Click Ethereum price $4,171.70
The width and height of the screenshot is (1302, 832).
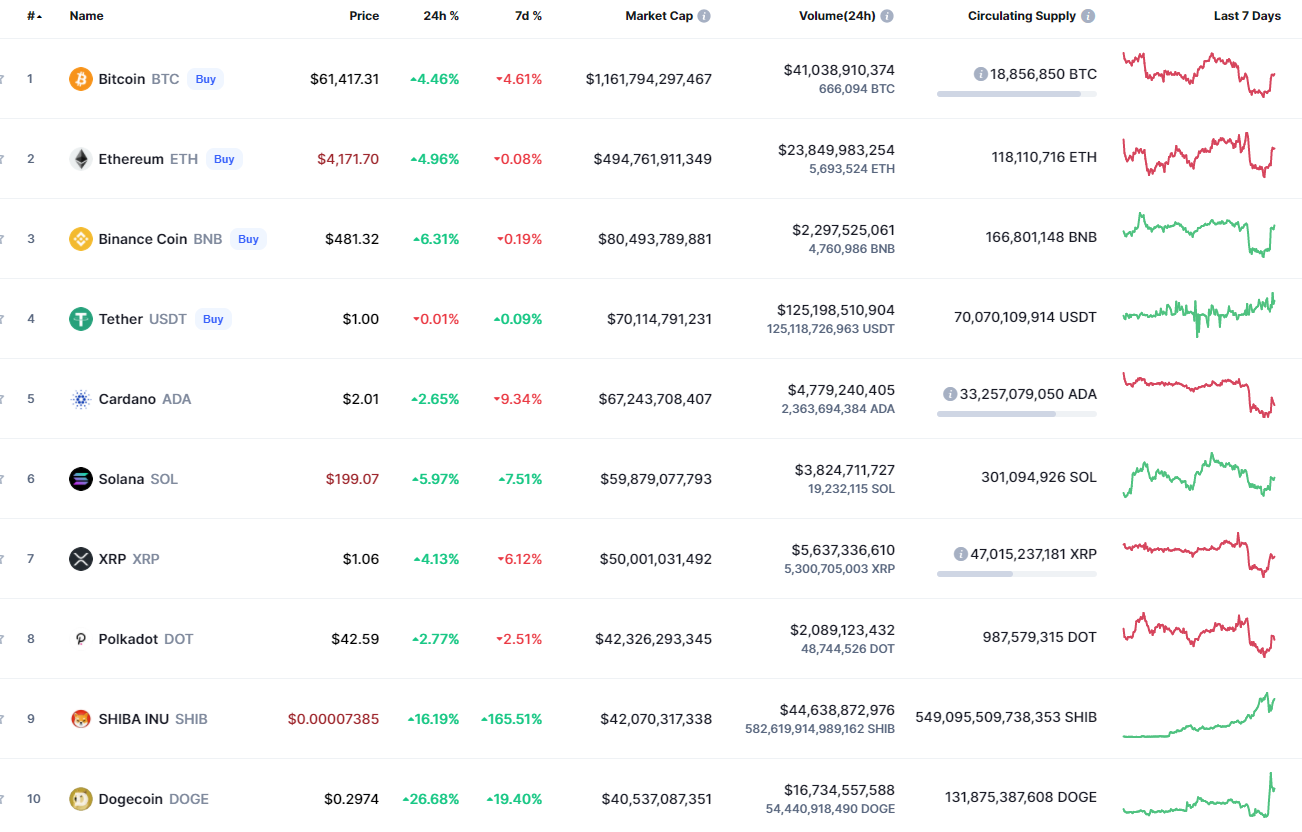tap(348, 159)
